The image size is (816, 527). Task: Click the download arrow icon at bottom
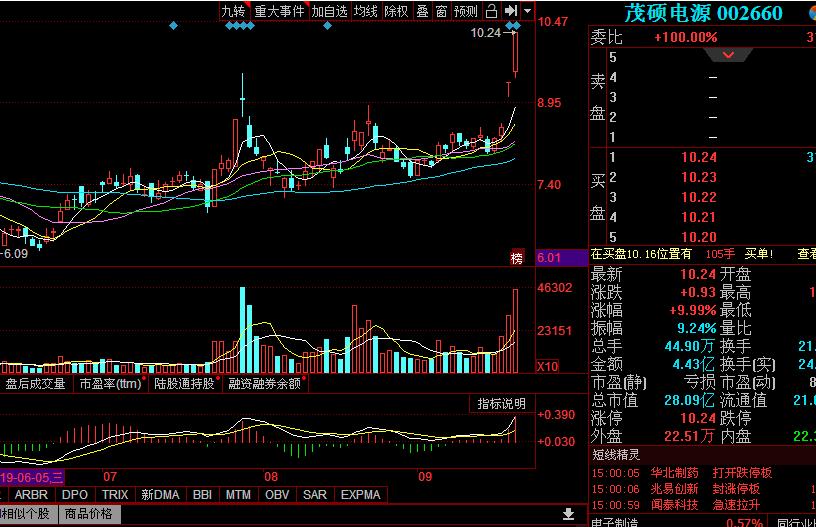(568, 514)
